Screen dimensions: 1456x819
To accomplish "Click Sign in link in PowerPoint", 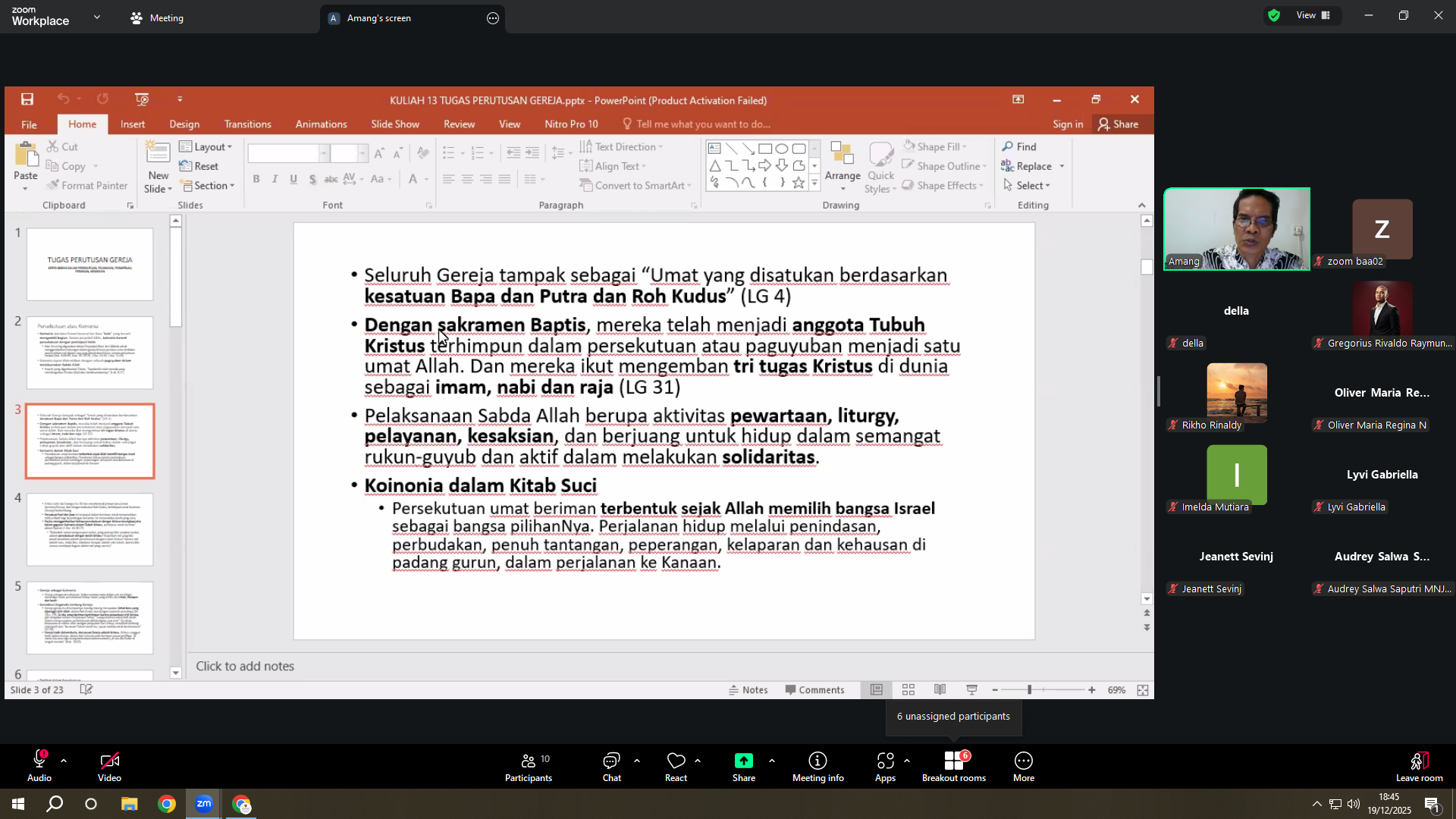I will click(1068, 124).
